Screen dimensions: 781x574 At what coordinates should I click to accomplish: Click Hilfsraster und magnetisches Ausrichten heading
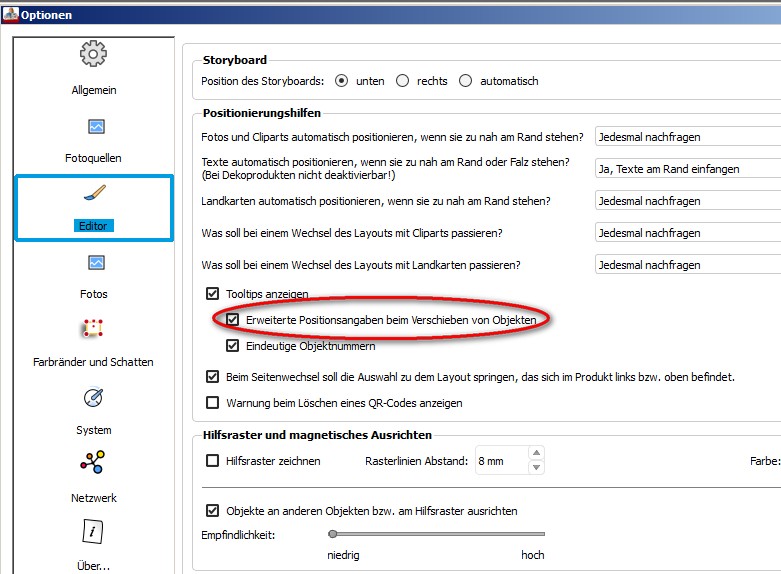point(317,435)
